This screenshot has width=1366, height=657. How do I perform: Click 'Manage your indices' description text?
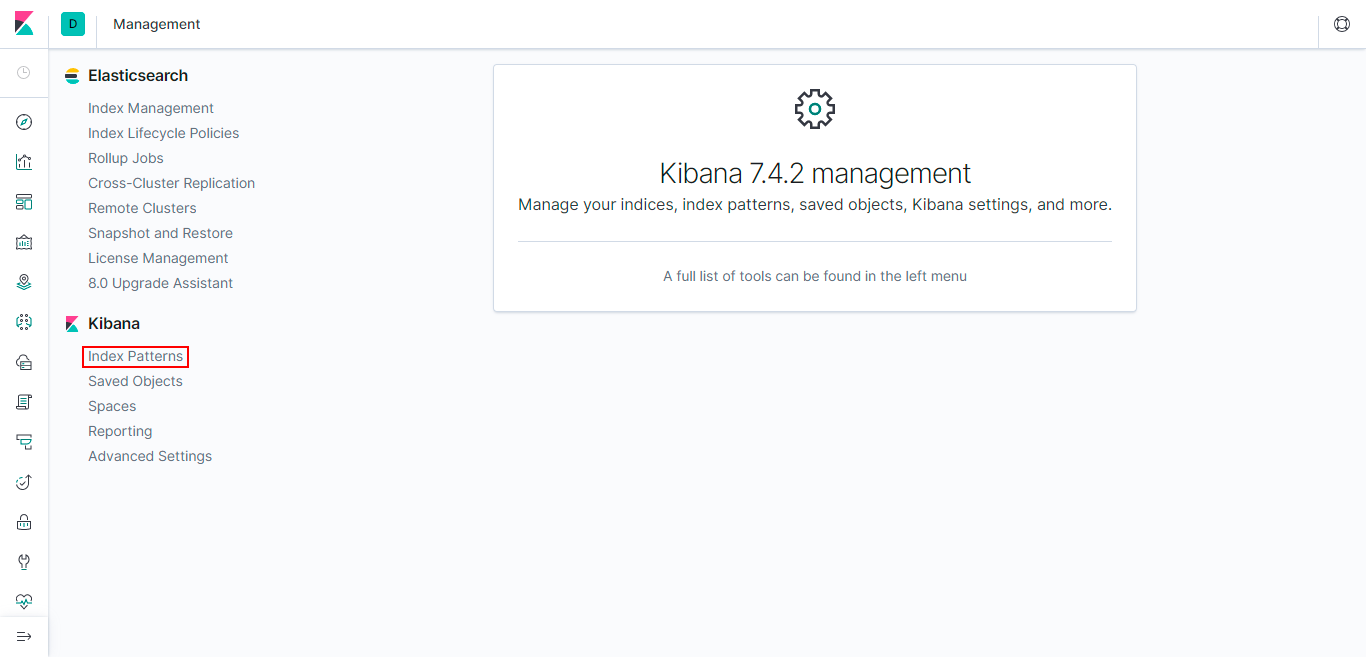(x=815, y=204)
